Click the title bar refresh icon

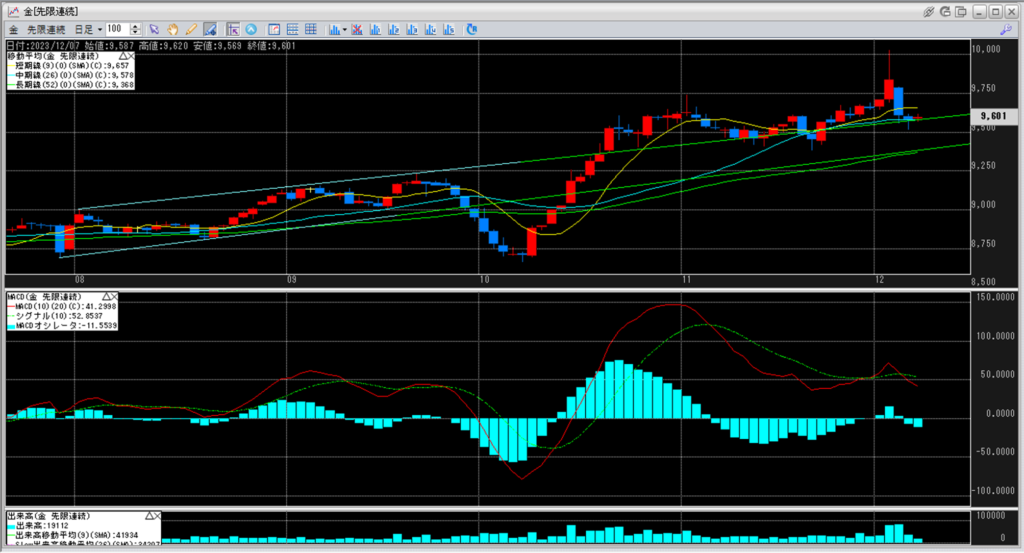945,12
